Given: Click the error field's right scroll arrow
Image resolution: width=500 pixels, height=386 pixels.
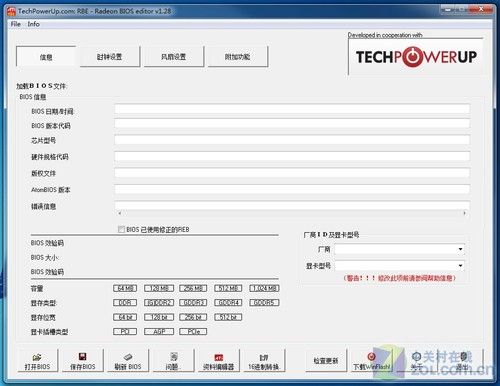Looking at the screenshot, I should [x=464, y=213].
